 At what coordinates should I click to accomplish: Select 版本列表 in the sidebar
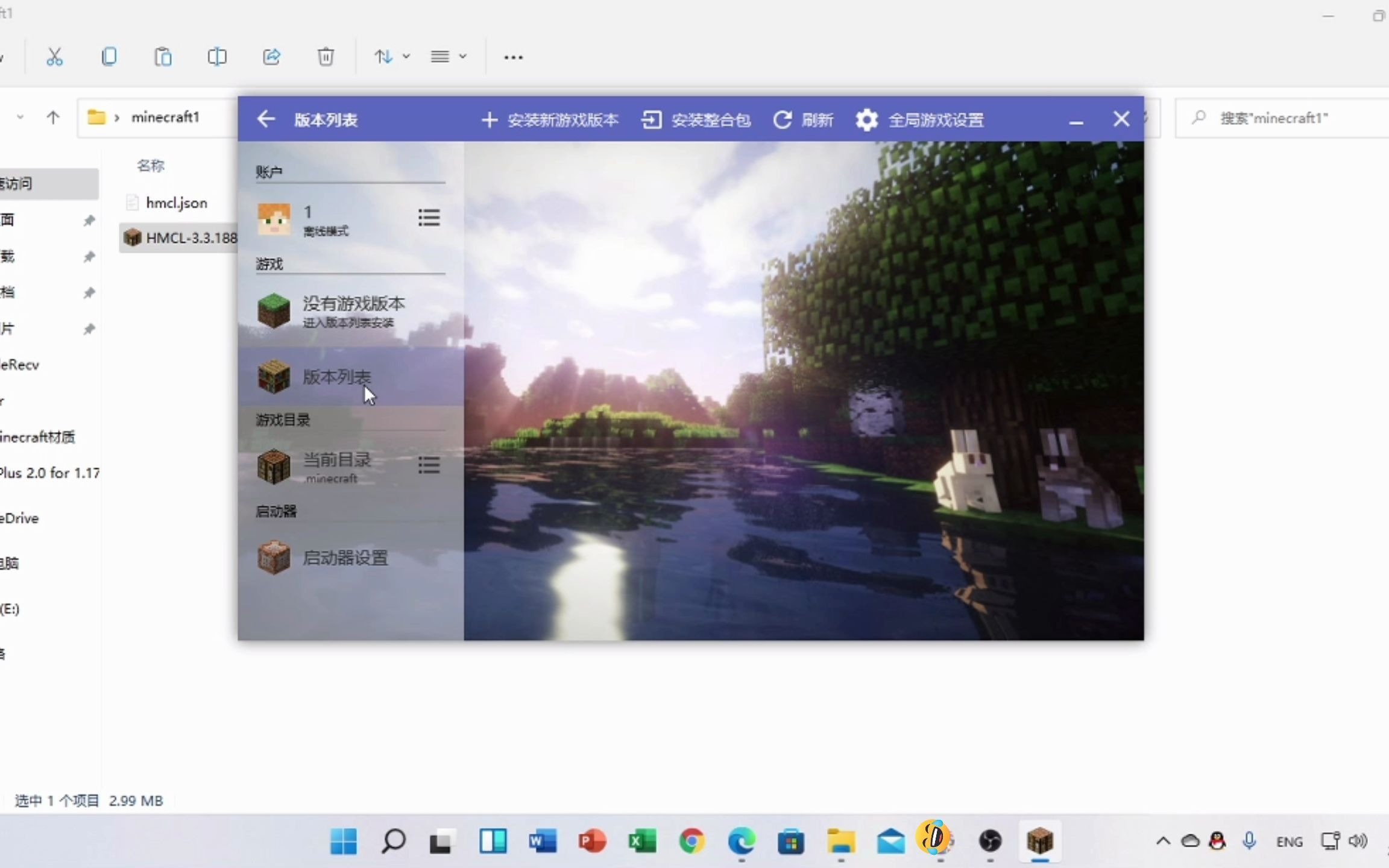(x=336, y=377)
